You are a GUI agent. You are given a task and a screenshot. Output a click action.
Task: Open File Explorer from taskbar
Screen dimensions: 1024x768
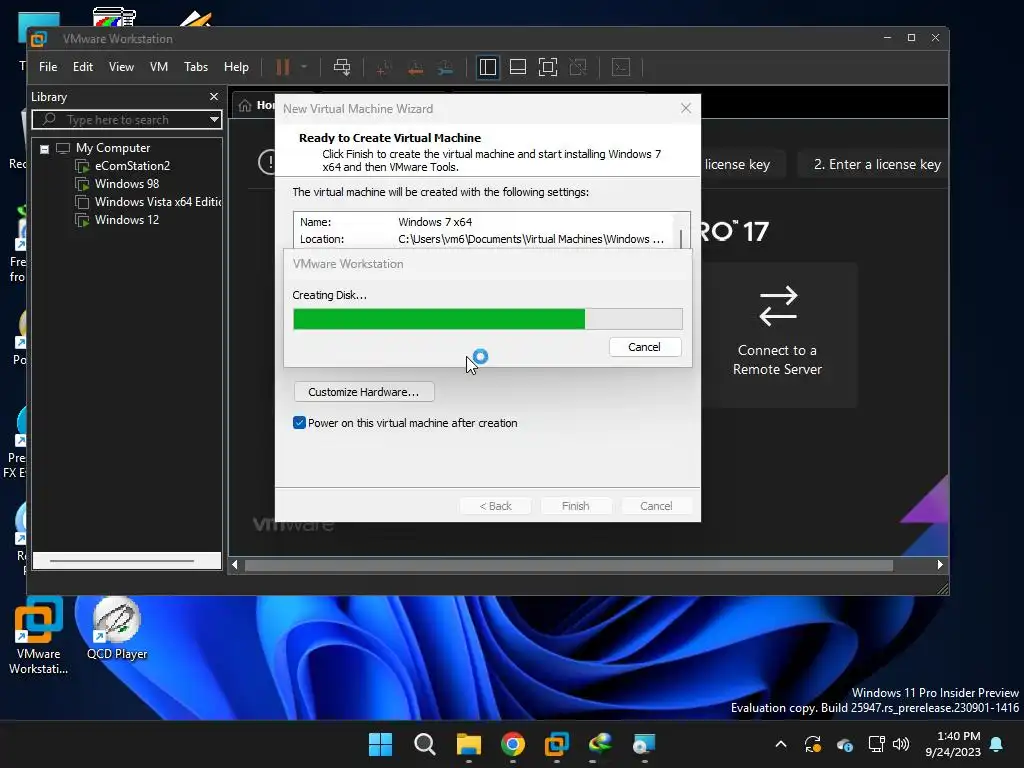(468, 744)
